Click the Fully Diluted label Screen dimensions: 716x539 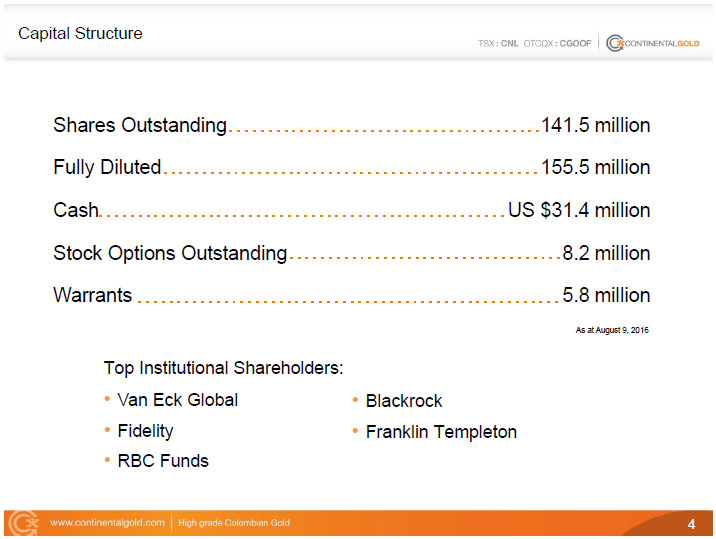[x=107, y=168]
